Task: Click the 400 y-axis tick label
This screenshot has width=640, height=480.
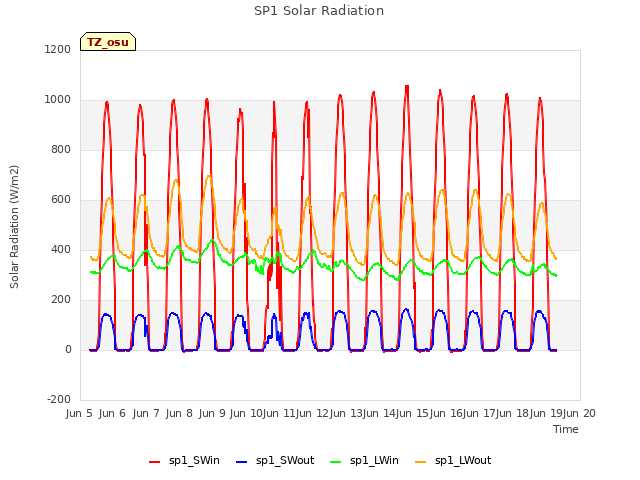Action: (61, 249)
